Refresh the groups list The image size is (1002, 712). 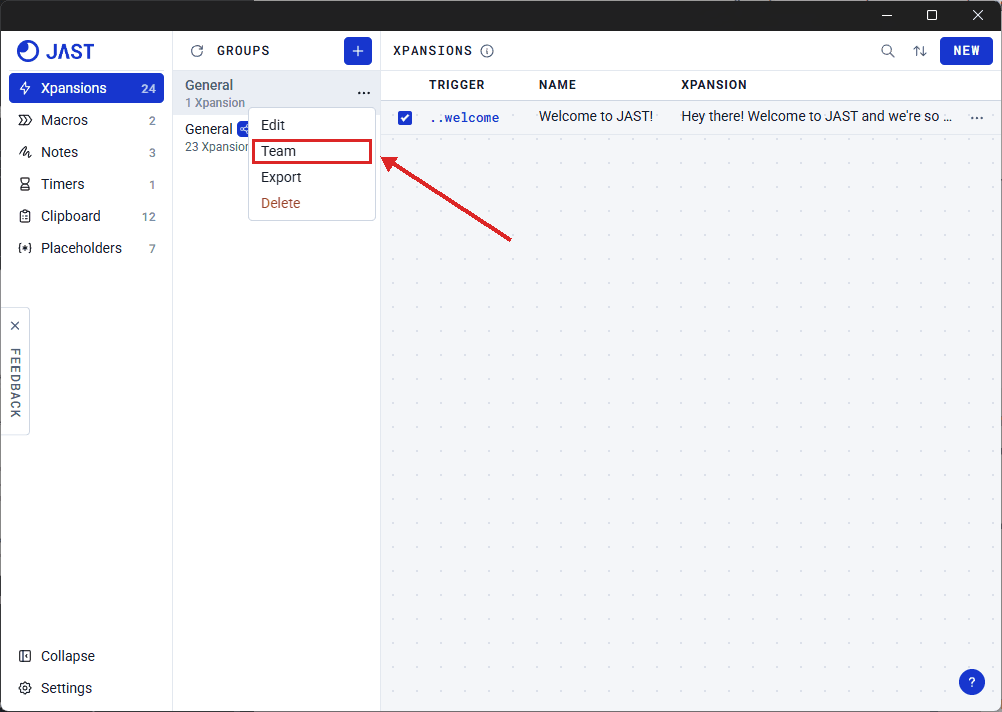(197, 51)
